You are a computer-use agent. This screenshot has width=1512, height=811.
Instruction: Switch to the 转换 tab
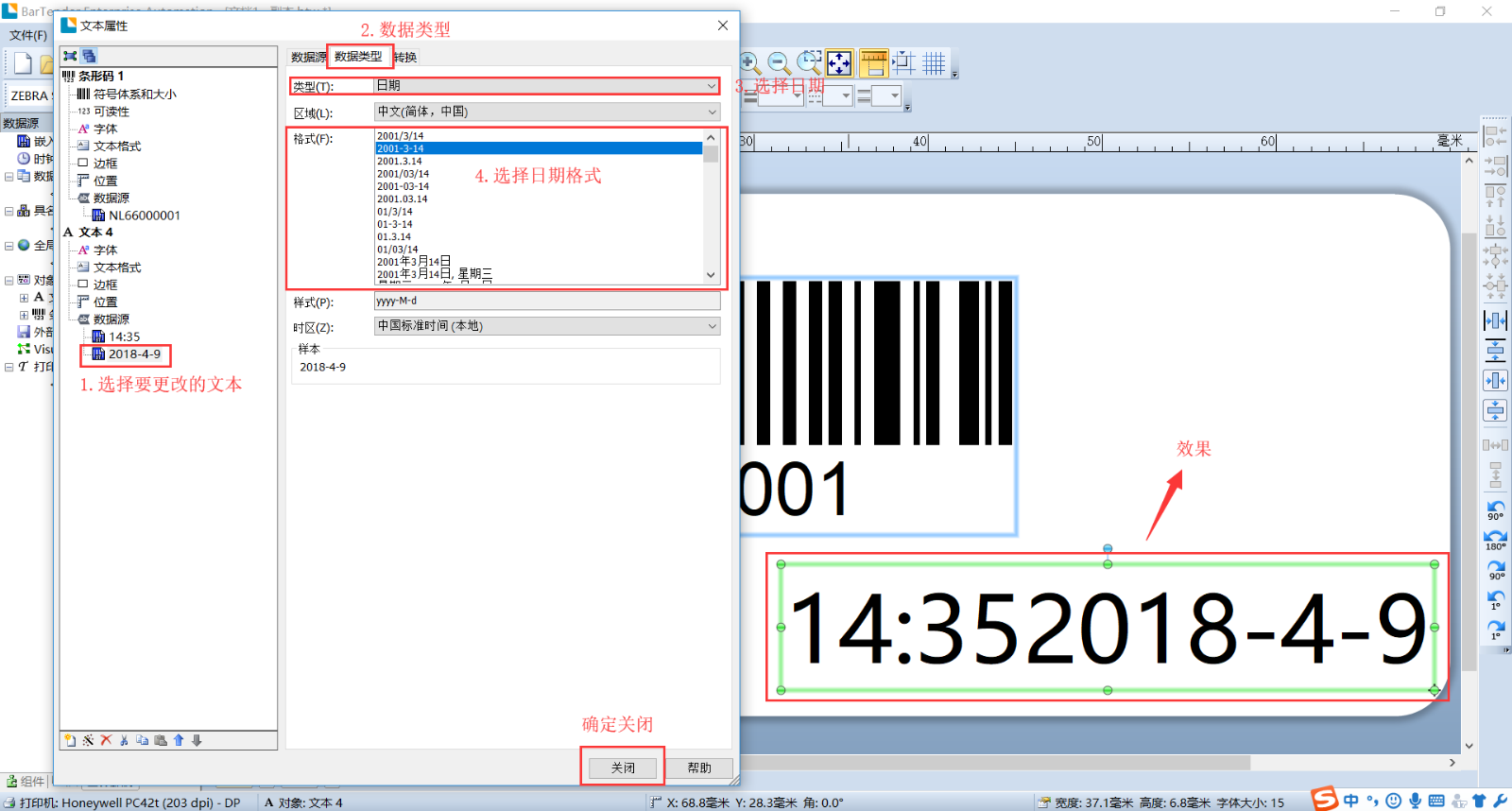pos(405,58)
